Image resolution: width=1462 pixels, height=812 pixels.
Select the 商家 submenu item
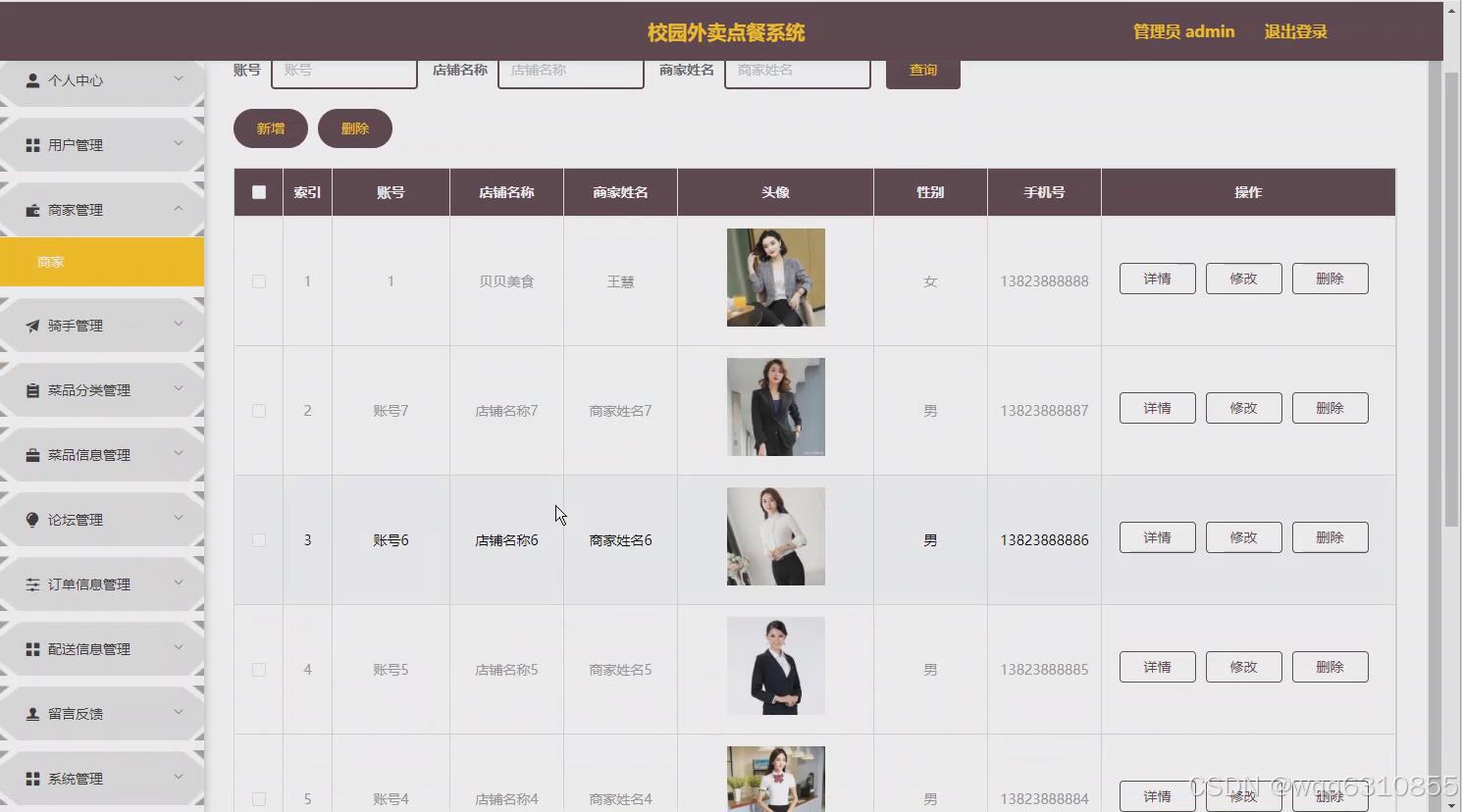[x=102, y=262]
